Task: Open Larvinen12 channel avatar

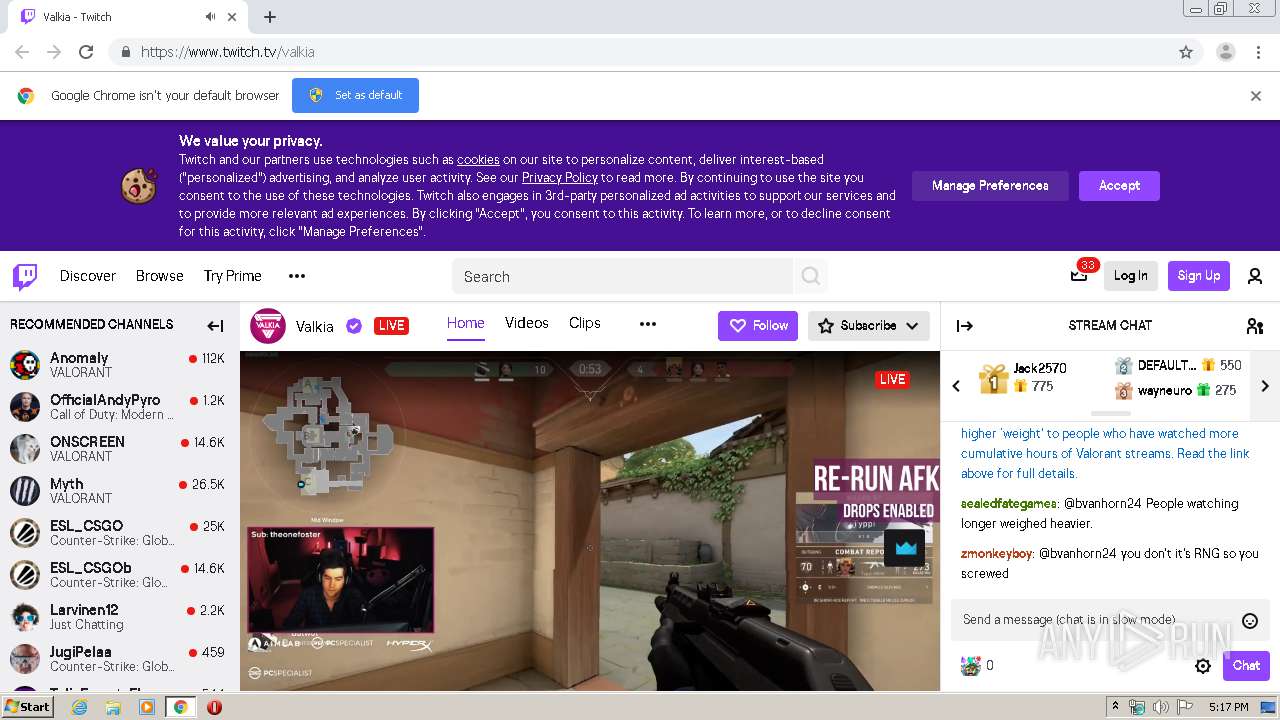Action: coord(25,617)
